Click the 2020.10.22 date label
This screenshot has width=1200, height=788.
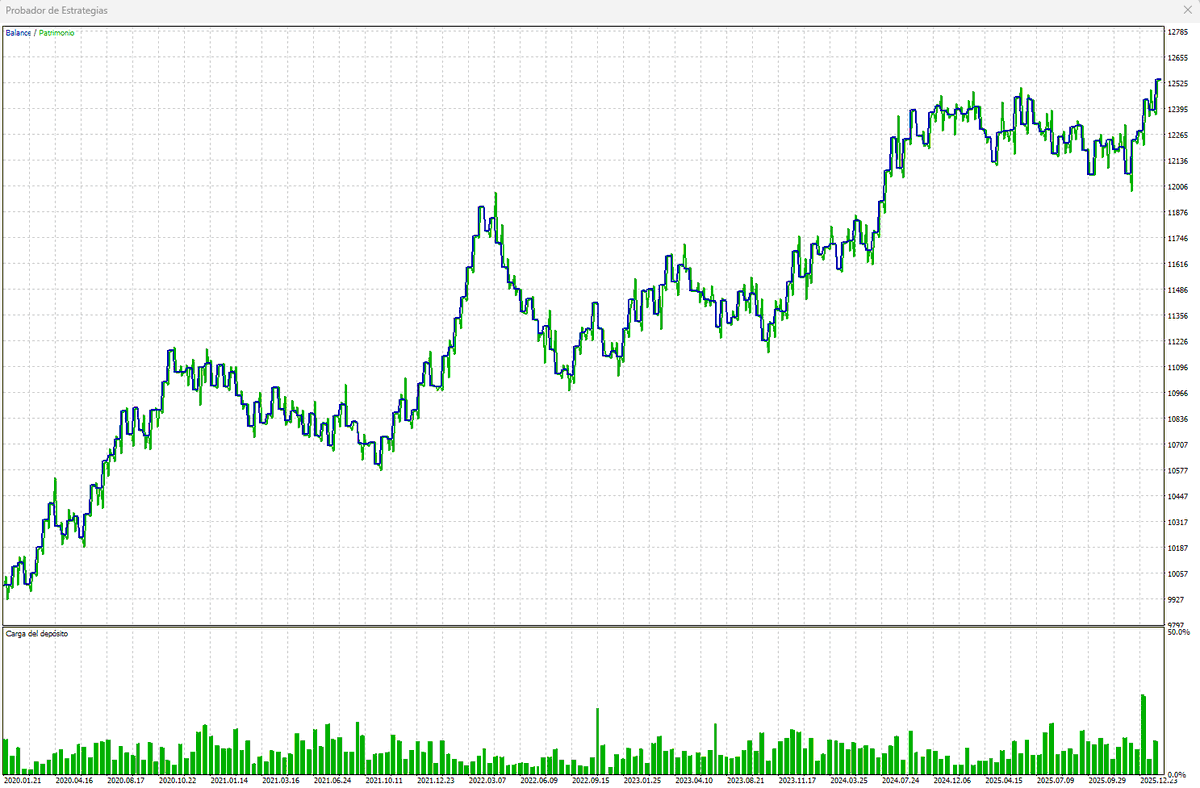click(177, 780)
